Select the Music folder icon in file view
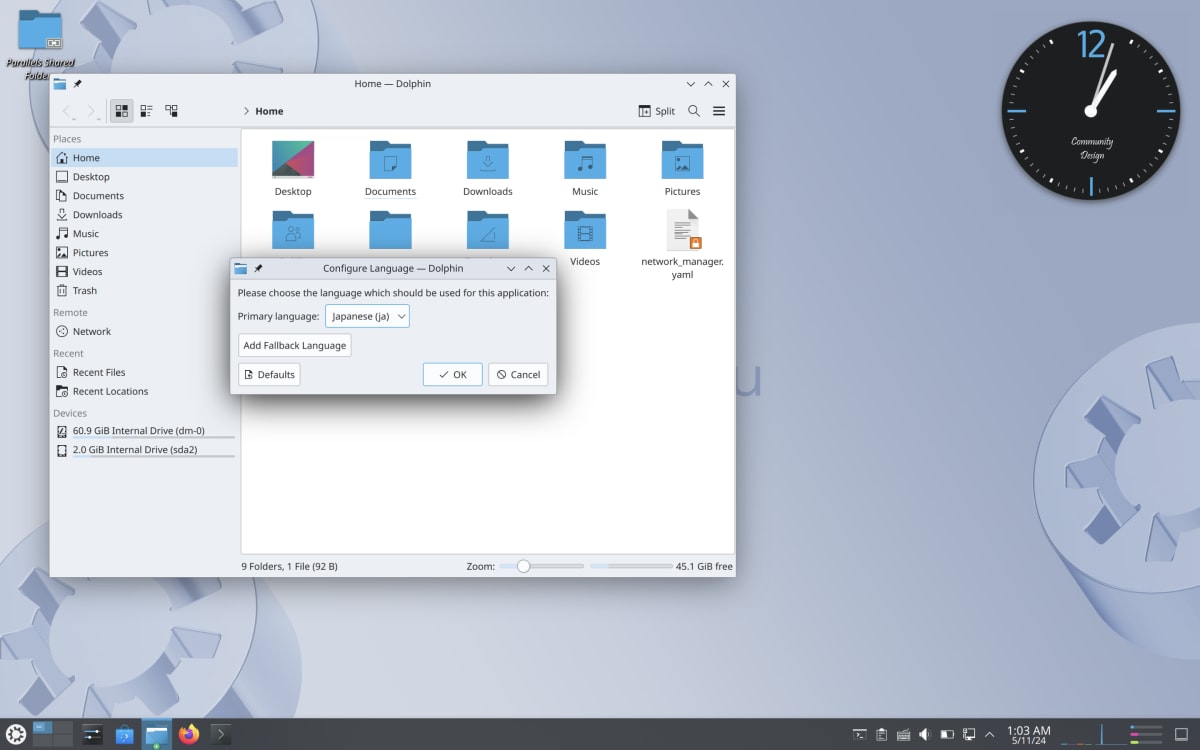Screen dimensions: 1200x750 tap(585, 160)
